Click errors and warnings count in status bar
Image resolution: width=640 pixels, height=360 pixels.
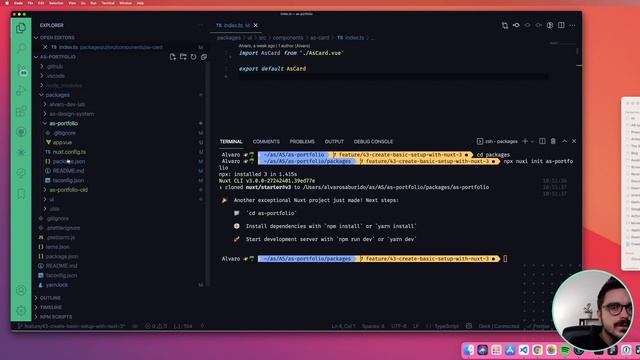(156, 326)
